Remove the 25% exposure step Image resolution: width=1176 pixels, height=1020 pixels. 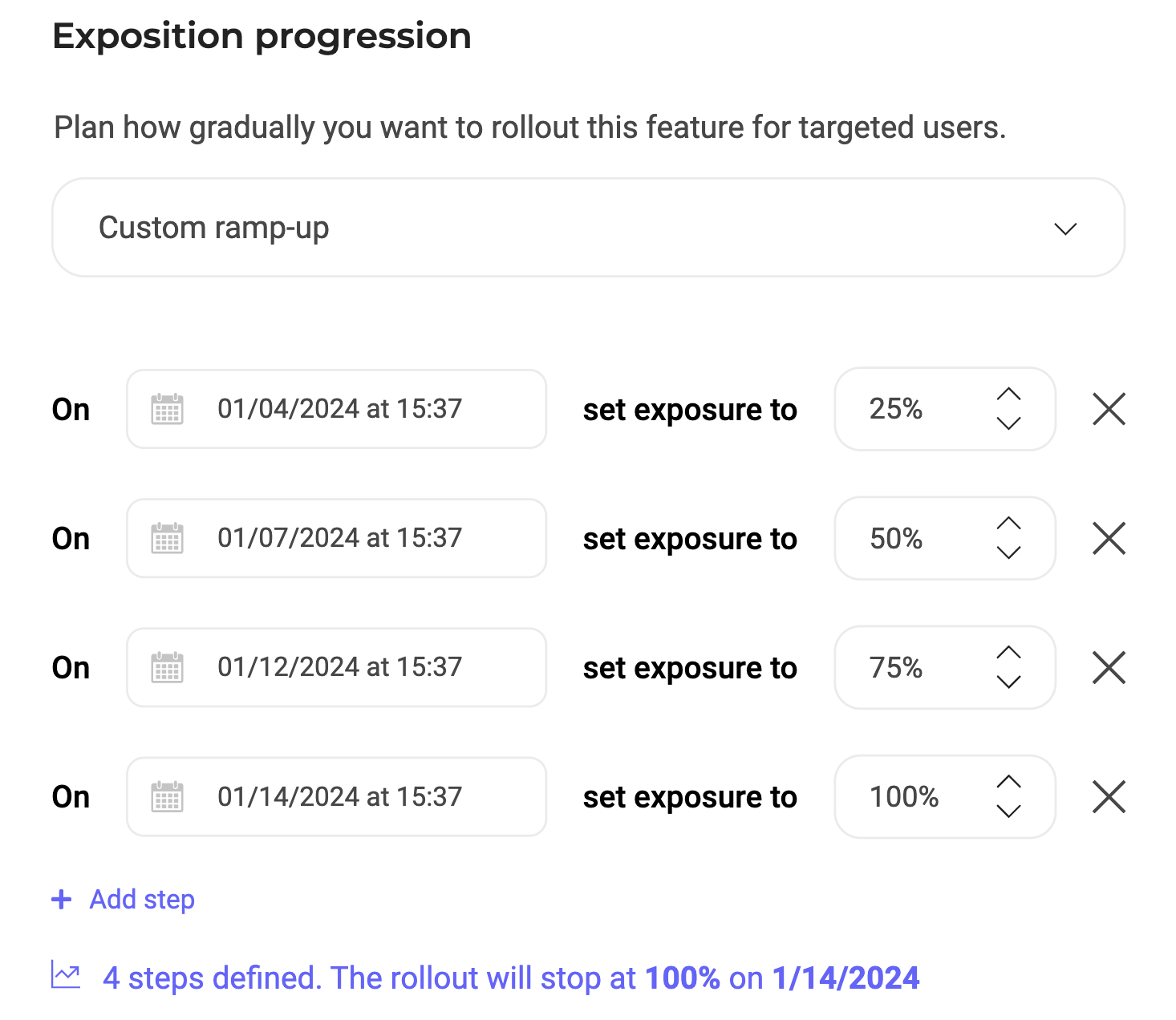(1109, 409)
